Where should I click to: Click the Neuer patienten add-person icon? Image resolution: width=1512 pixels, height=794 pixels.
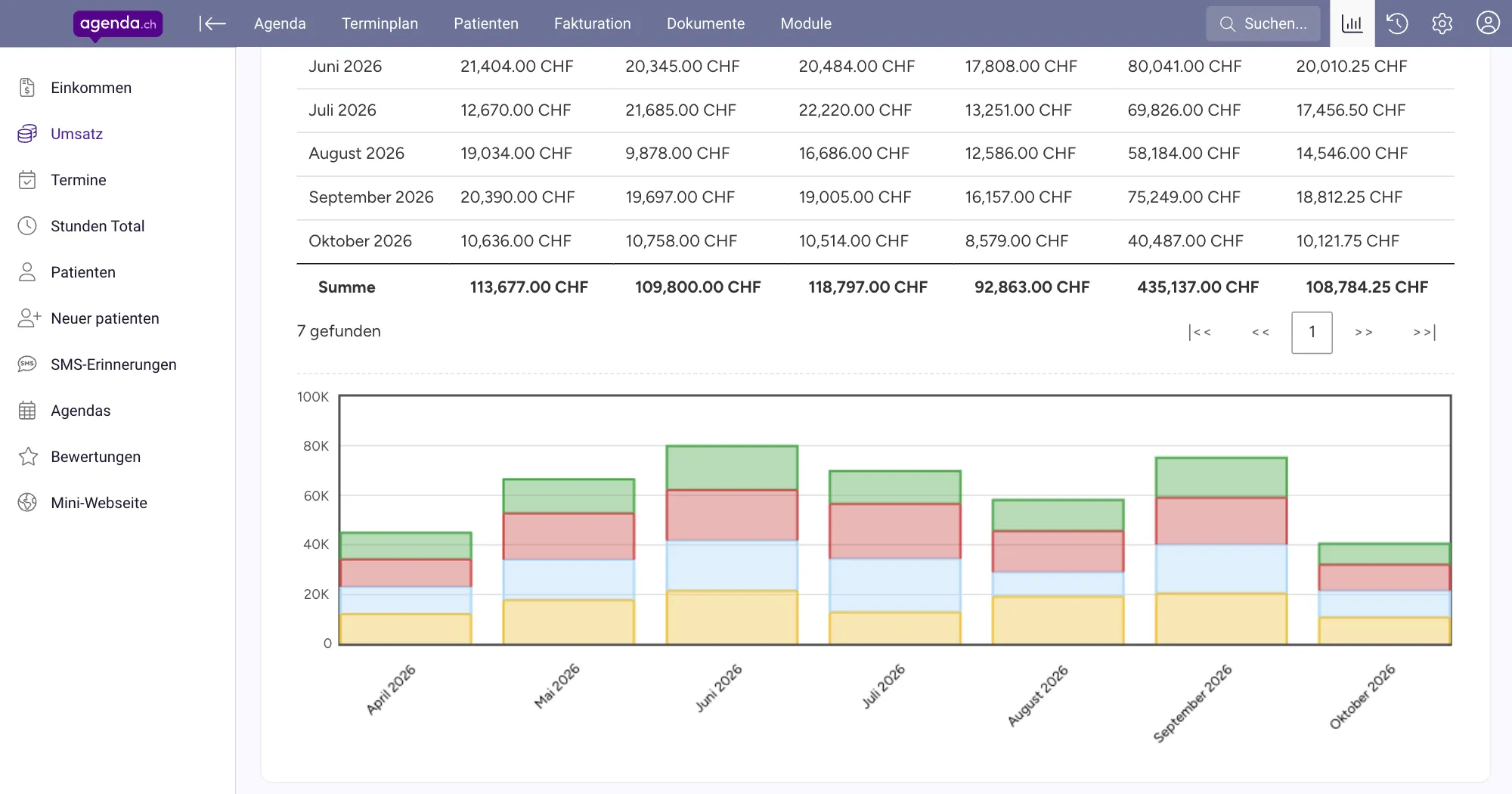pos(29,318)
